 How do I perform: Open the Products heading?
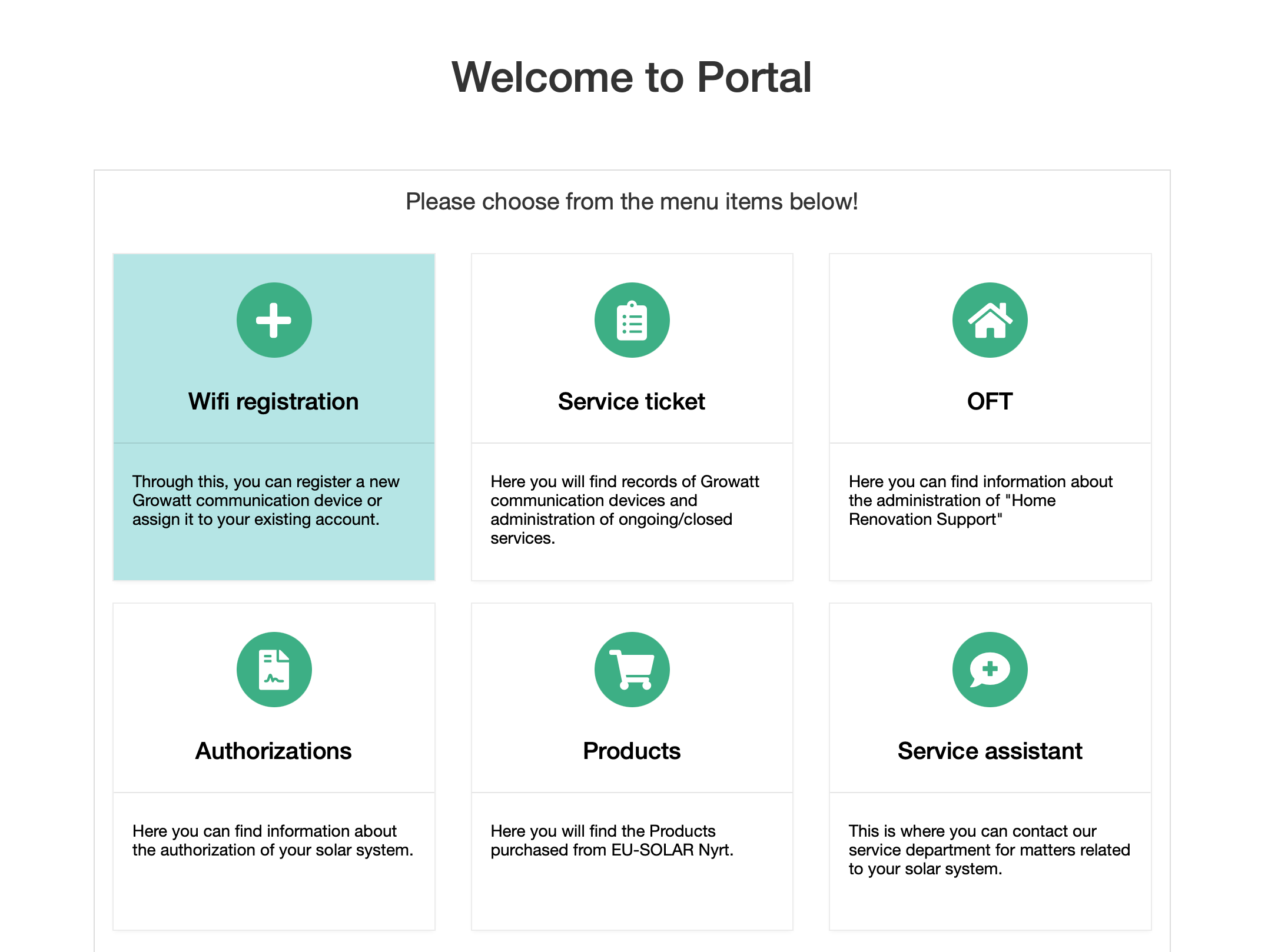632,751
